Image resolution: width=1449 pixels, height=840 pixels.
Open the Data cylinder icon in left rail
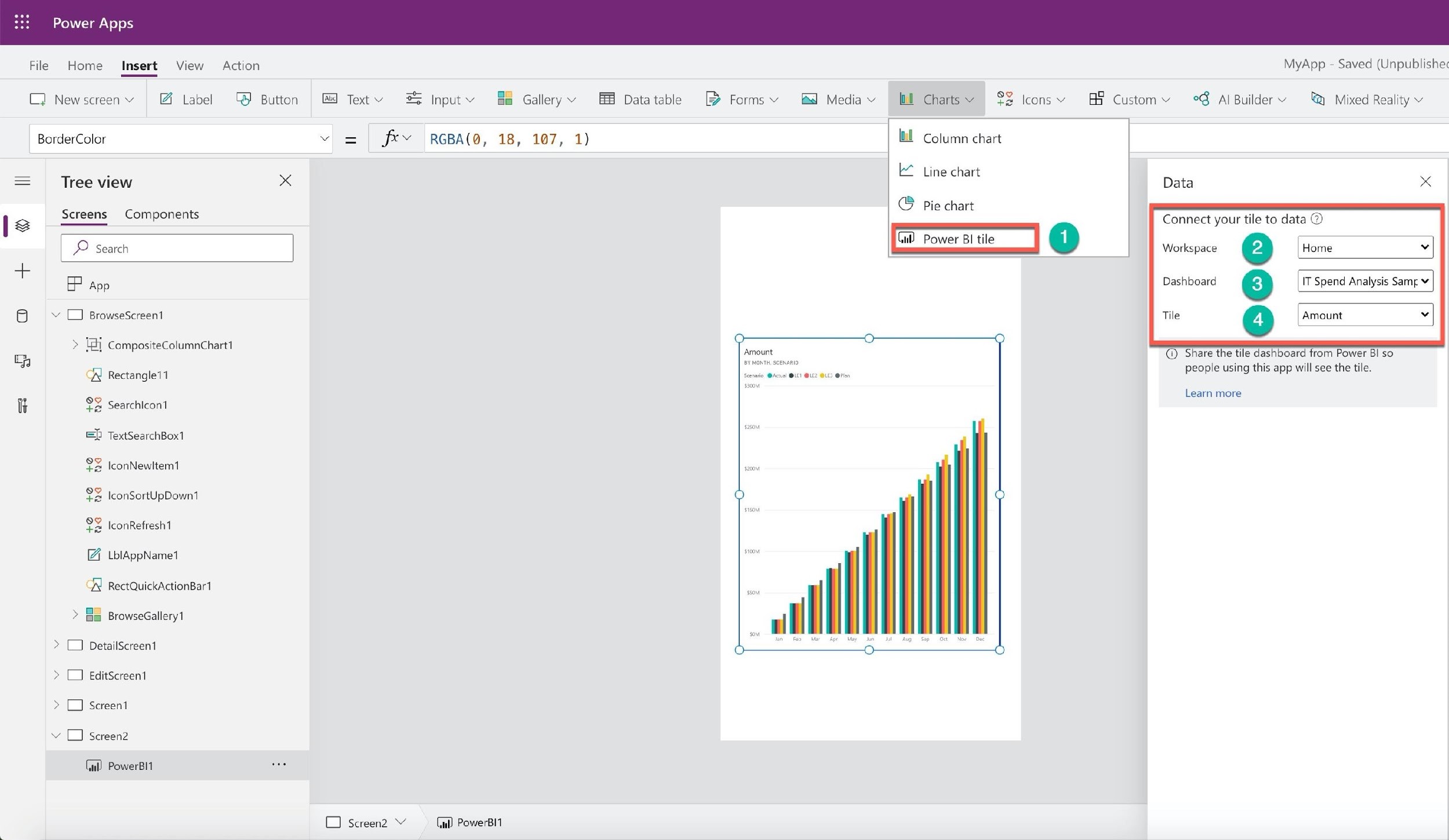pyautogui.click(x=22, y=316)
